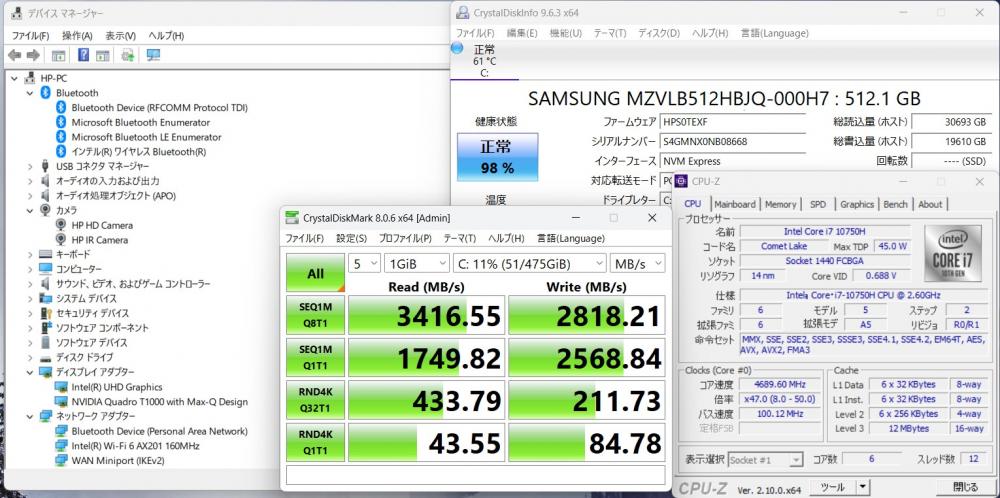This screenshot has width=1000, height=498.
Task: Select Microsoft Bluetooth Enumerator device
Action: tap(140, 122)
